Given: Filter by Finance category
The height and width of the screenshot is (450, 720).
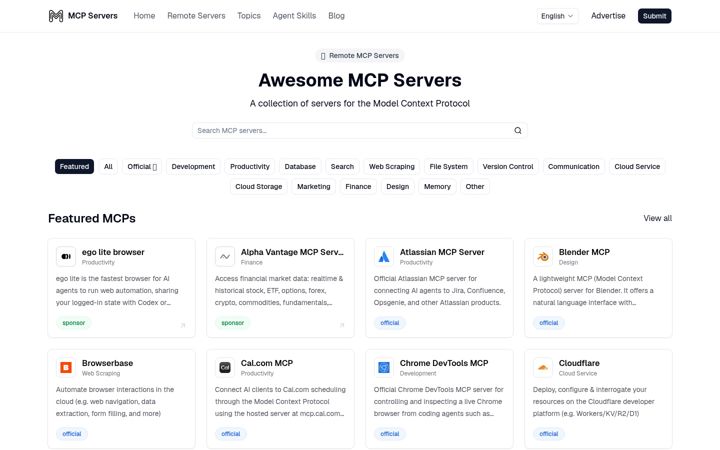Looking at the screenshot, I should (358, 186).
